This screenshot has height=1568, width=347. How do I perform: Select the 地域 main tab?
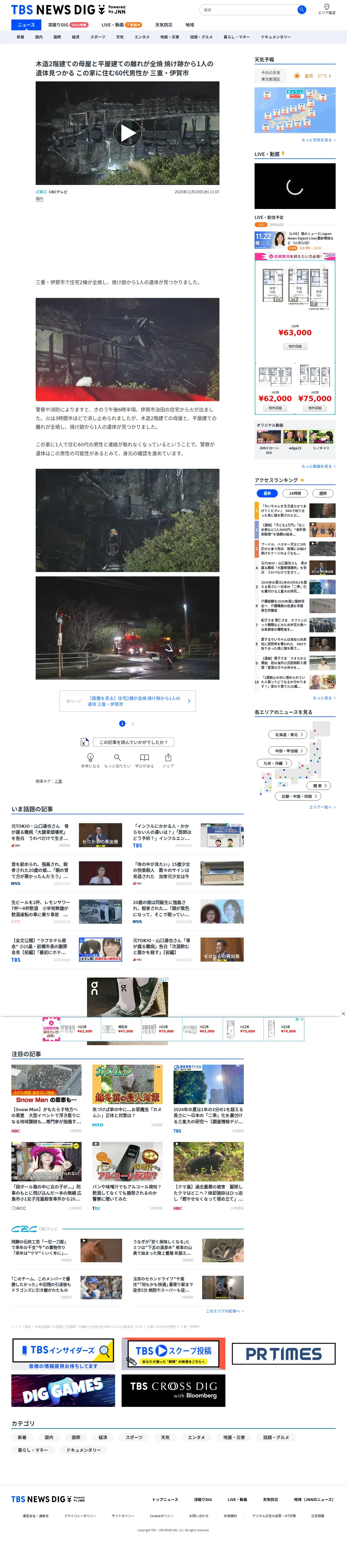pyautogui.click(x=190, y=25)
